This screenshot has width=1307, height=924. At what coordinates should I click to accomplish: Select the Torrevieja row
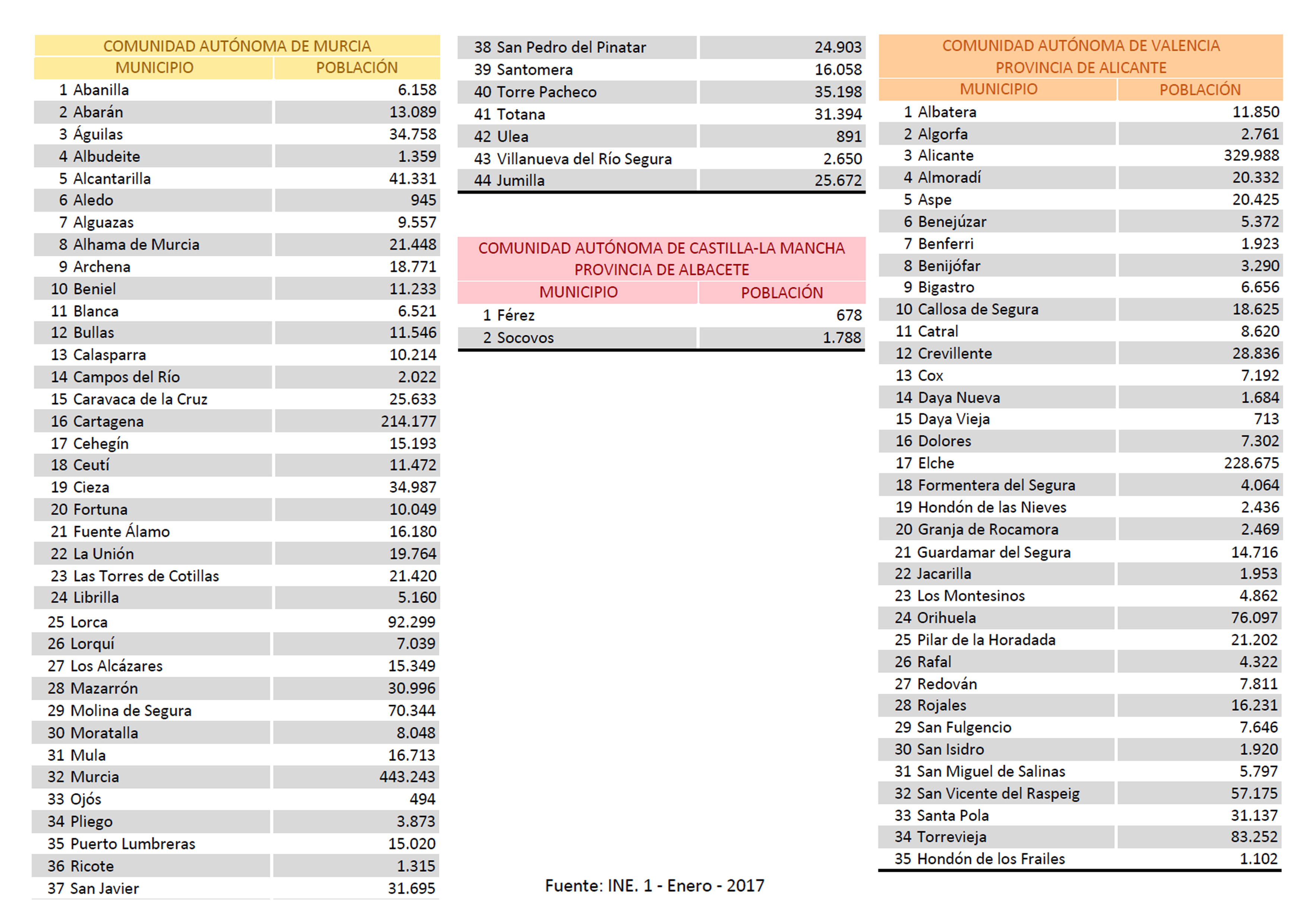(x=951, y=837)
